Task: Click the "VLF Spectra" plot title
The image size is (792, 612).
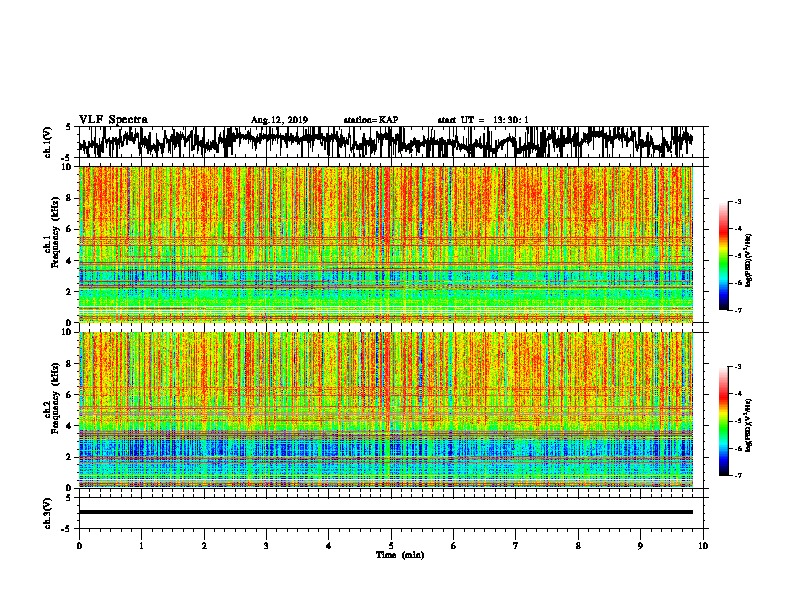Action: pos(113,120)
